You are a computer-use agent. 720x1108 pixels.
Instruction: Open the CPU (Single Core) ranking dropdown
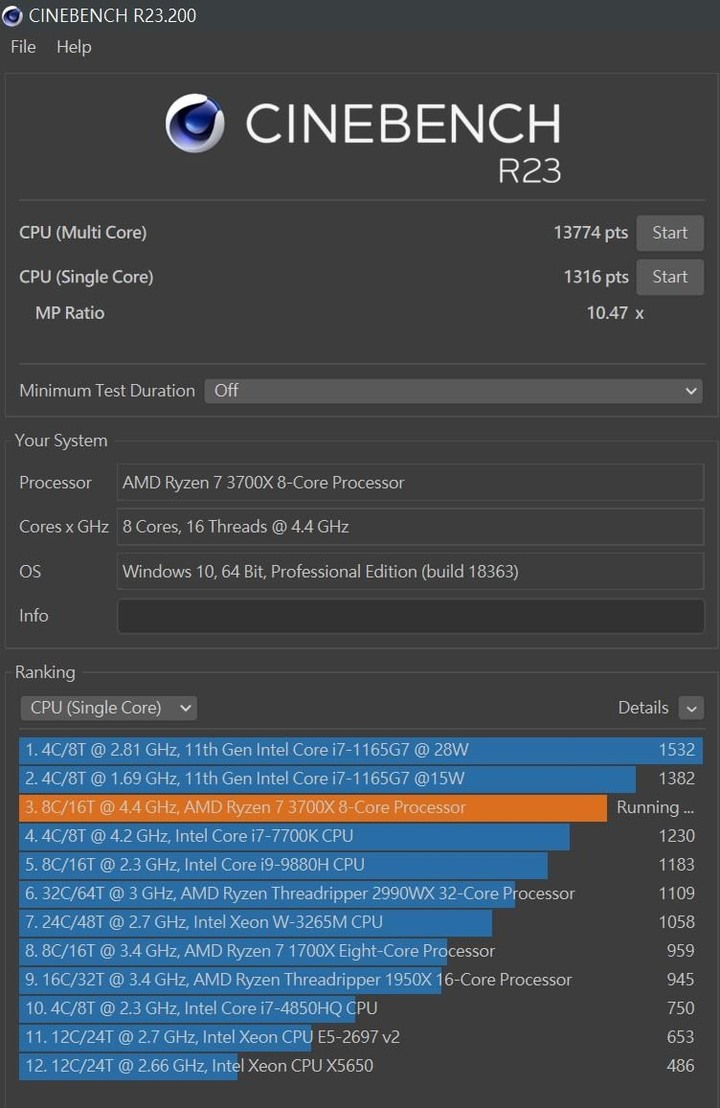109,707
